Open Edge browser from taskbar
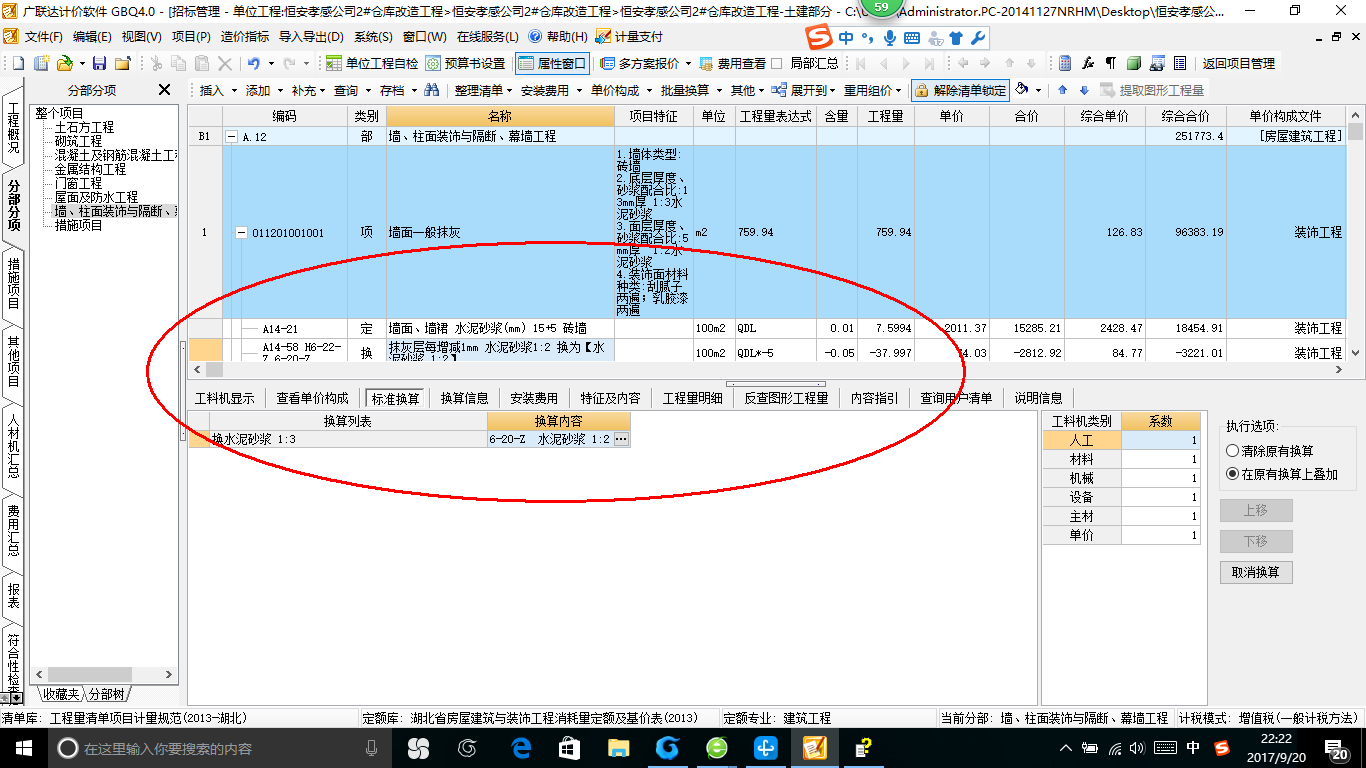The width and height of the screenshot is (1366, 768). (x=520, y=748)
